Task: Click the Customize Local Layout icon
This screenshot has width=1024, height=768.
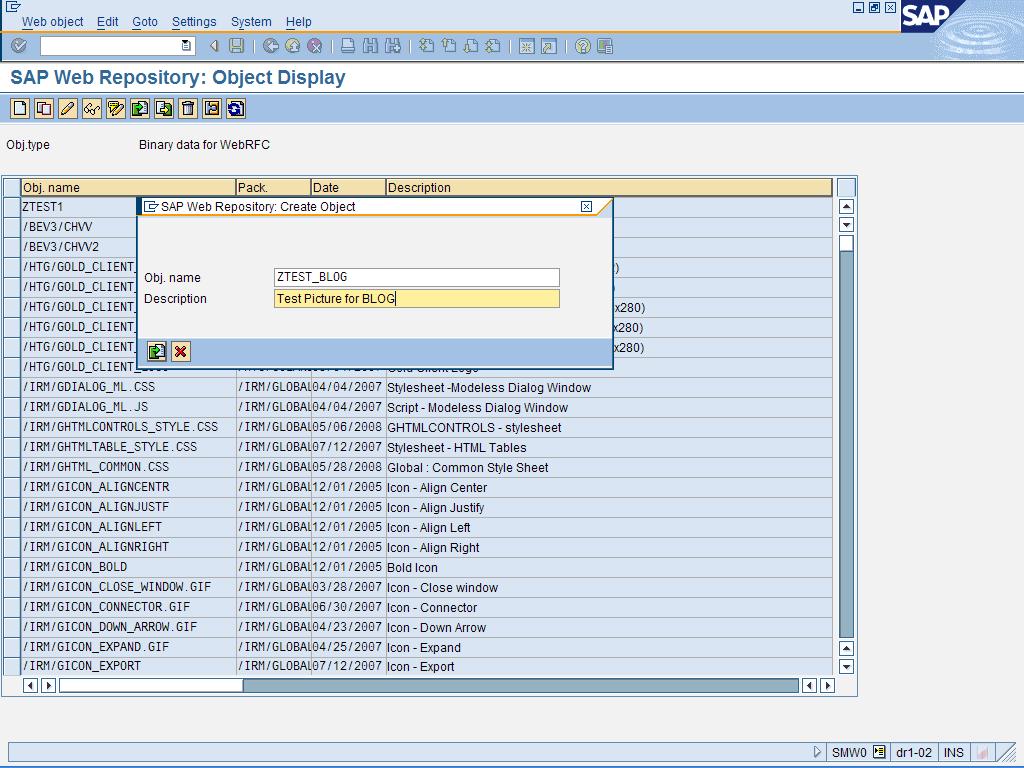Action: click(x=605, y=46)
